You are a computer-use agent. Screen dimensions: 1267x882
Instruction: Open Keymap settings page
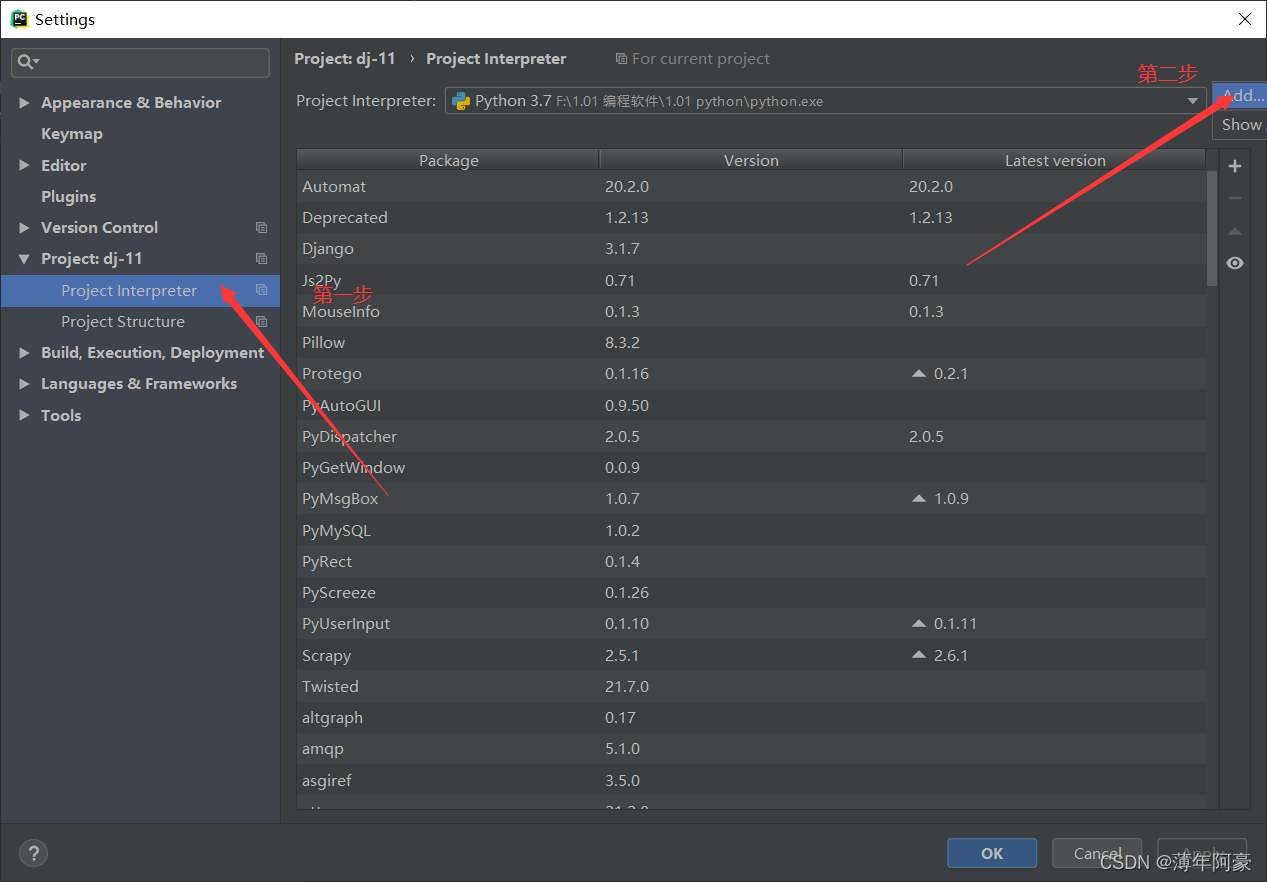(72, 134)
